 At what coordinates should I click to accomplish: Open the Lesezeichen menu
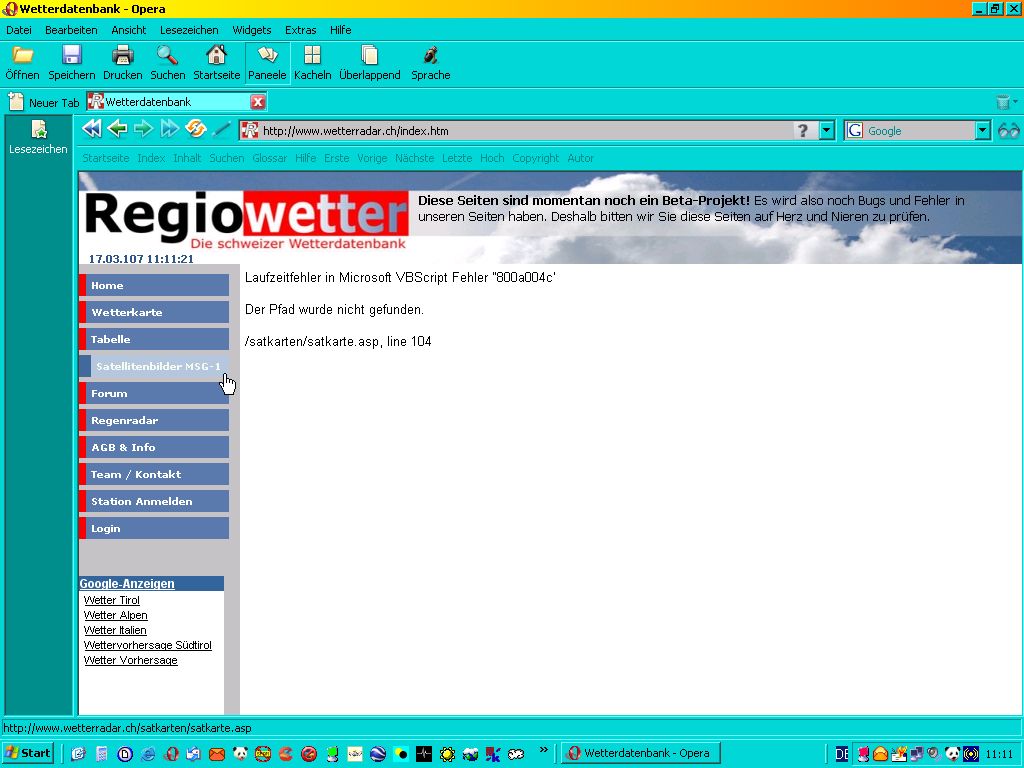pyautogui.click(x=189, y=30)
